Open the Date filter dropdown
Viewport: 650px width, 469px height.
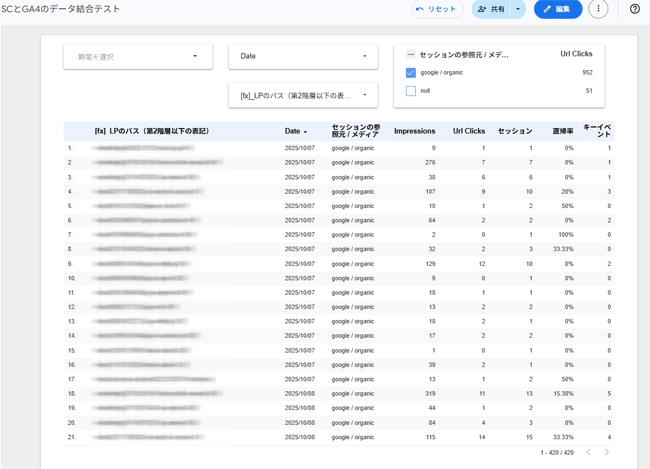click(x=303, y=56)
